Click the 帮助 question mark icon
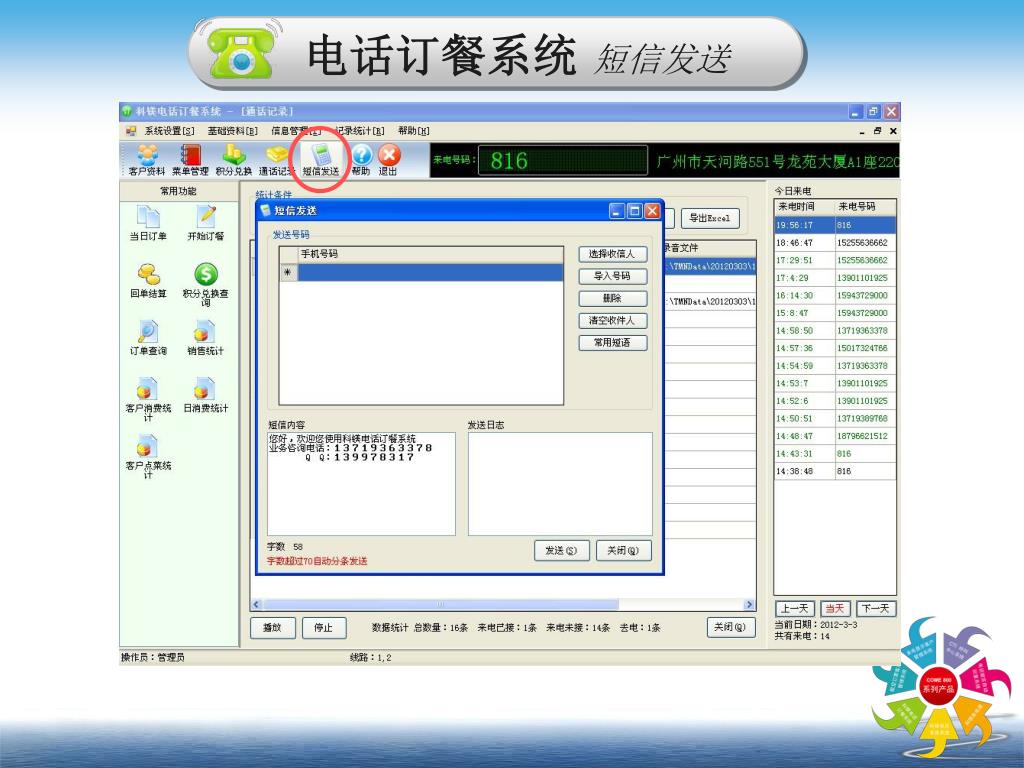 click(x=361, y=160)
